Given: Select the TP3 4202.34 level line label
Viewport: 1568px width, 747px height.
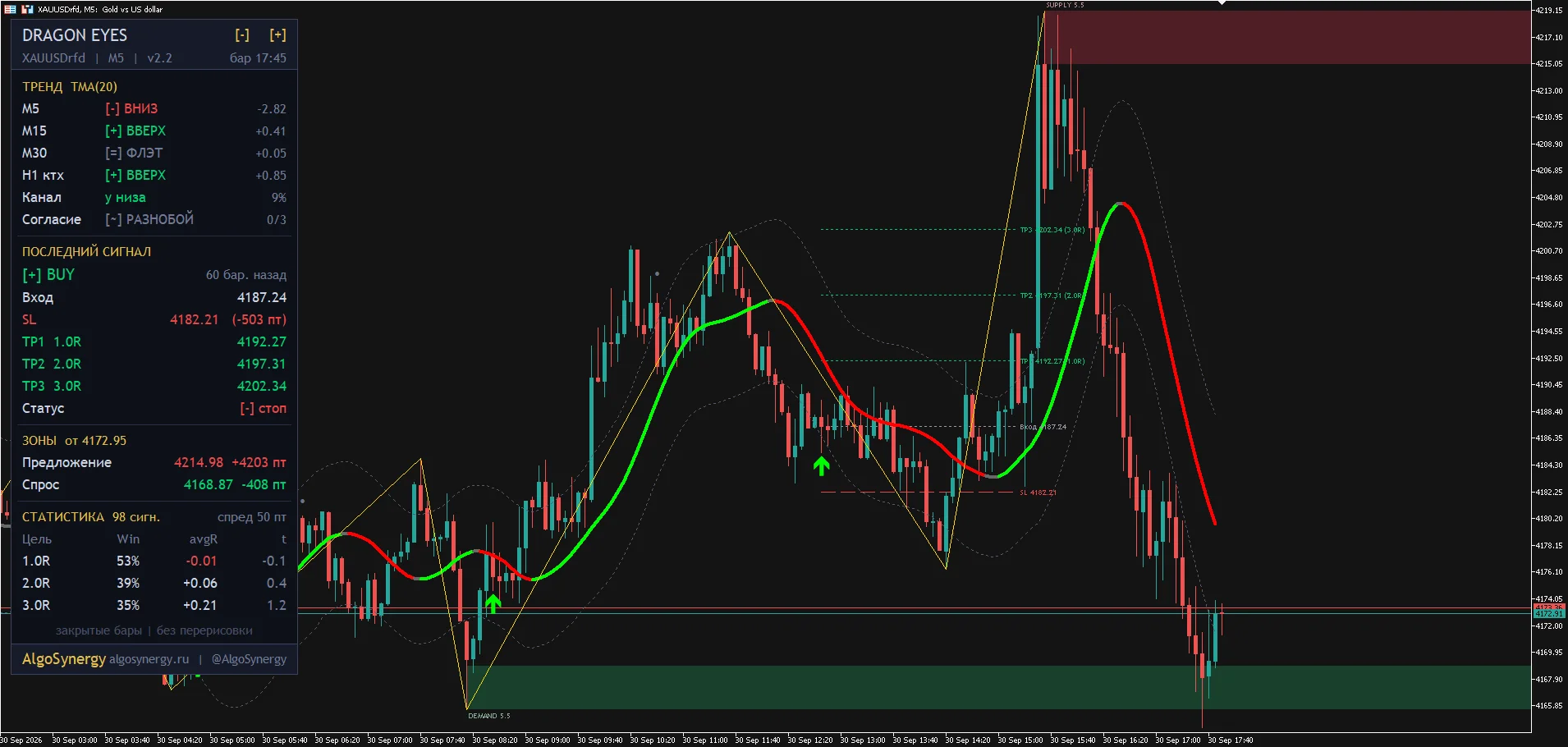Looking at the screenshot, I should (x=1052, y=230).
